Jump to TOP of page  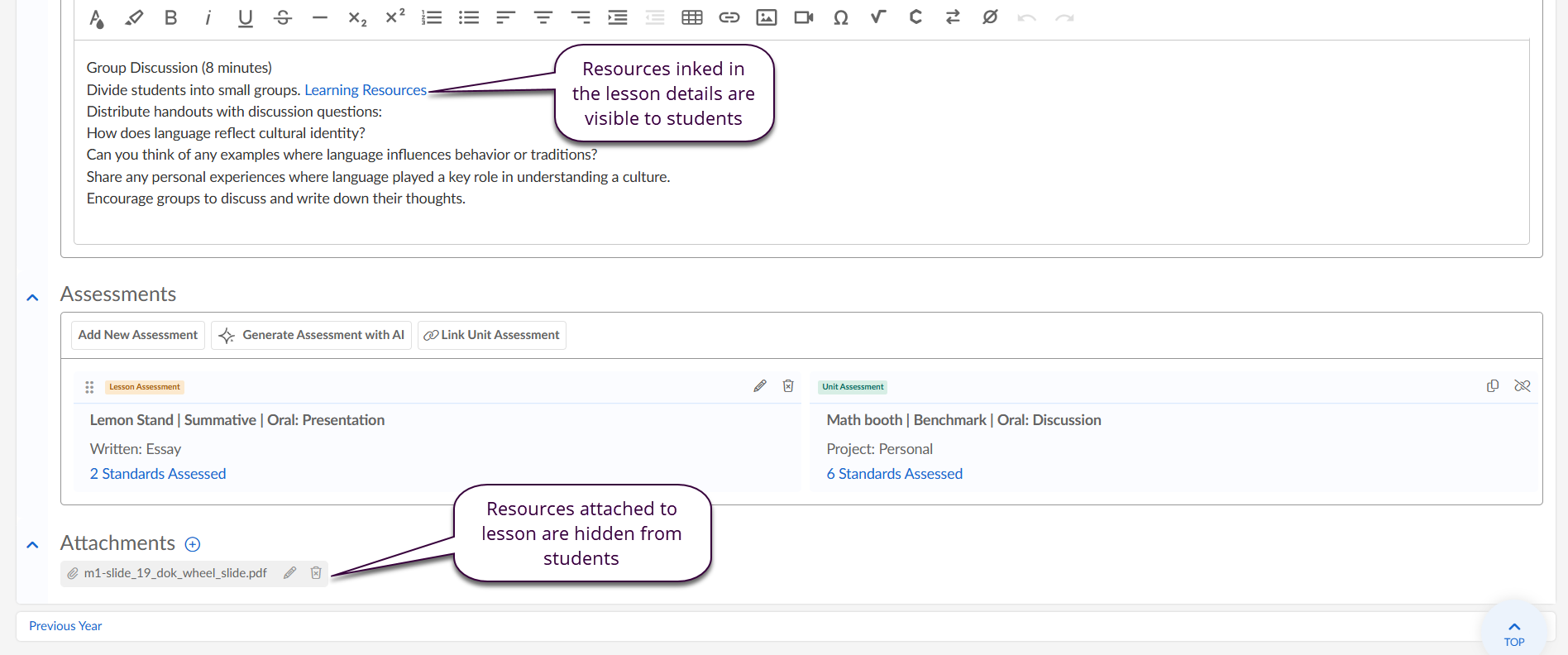tap(1514, 633)
